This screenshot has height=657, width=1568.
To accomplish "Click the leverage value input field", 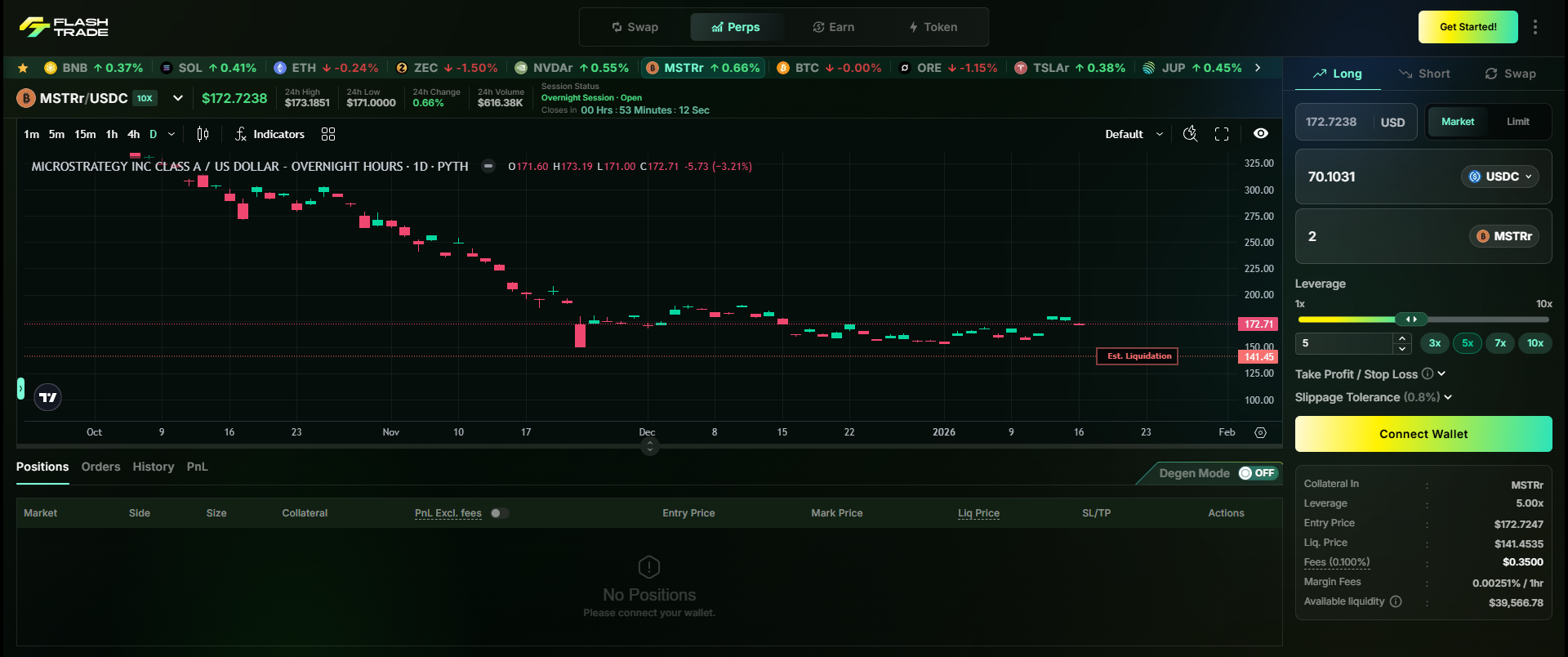I will pos(1344,343).
